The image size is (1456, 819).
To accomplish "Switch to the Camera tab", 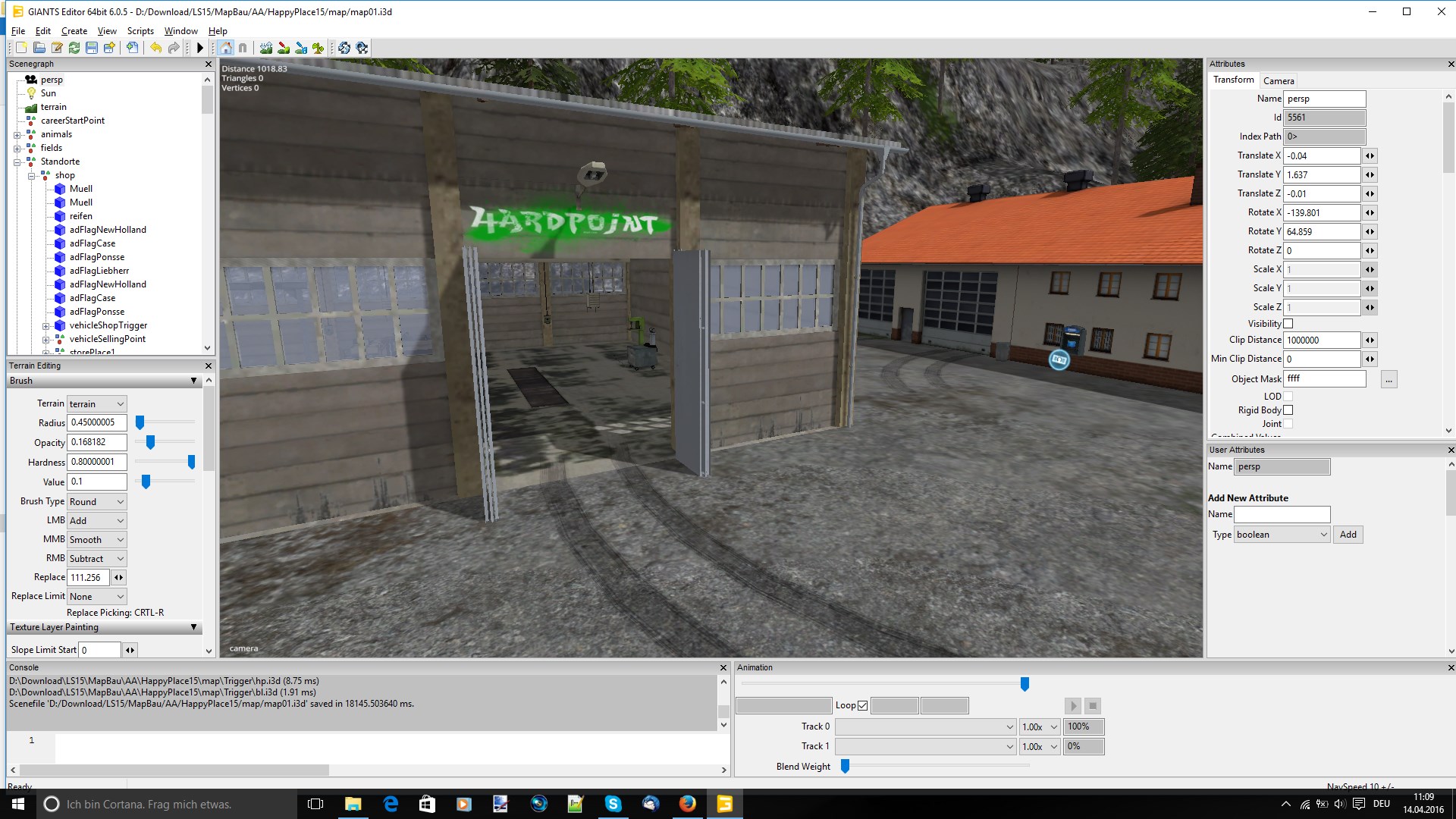I will click(x=1279, y=81).
